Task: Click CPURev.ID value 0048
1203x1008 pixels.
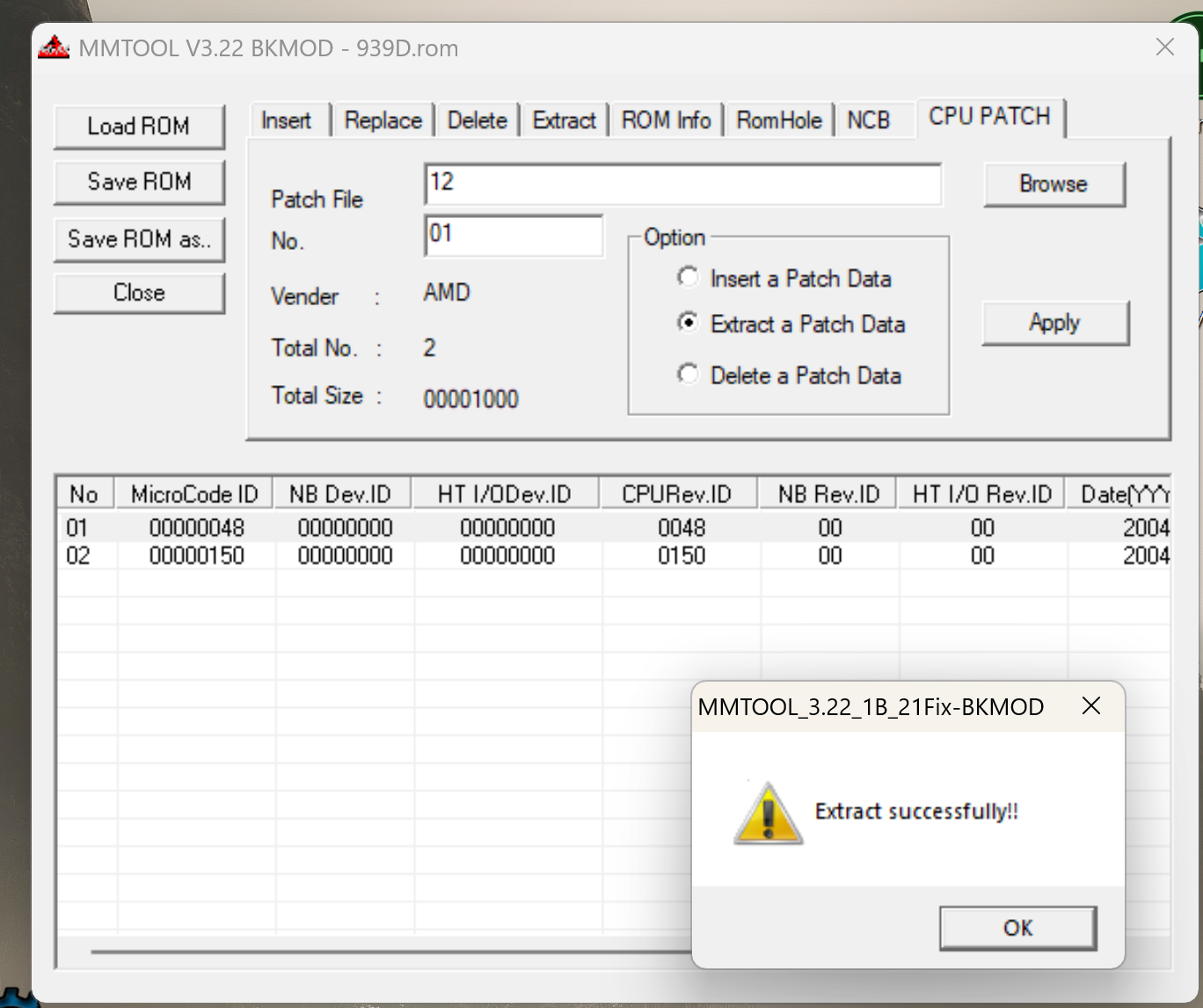Action: coord(682,528)
